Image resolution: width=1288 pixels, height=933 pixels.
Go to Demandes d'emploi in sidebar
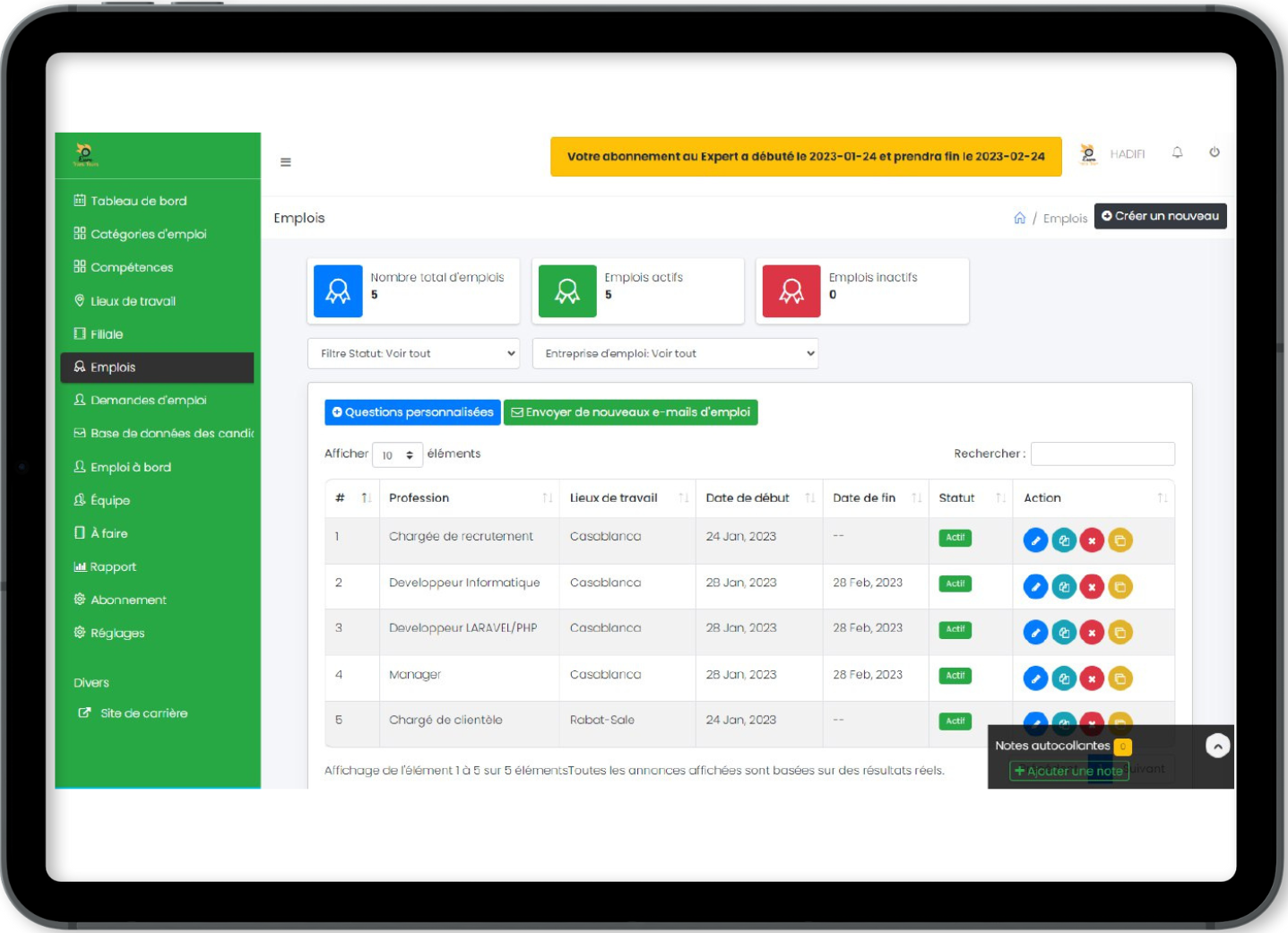click(148, 401)
